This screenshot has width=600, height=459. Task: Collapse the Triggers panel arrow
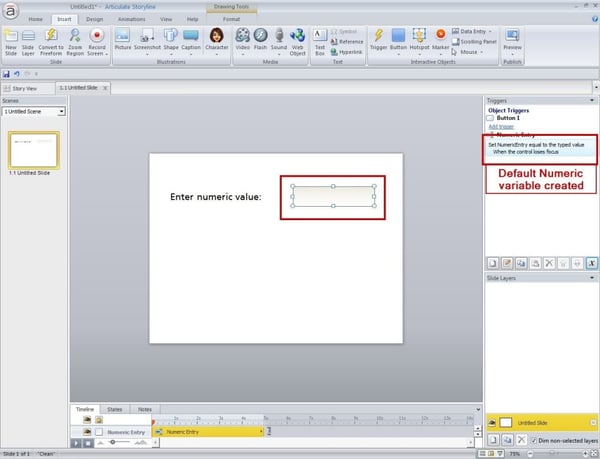(592, 100)
